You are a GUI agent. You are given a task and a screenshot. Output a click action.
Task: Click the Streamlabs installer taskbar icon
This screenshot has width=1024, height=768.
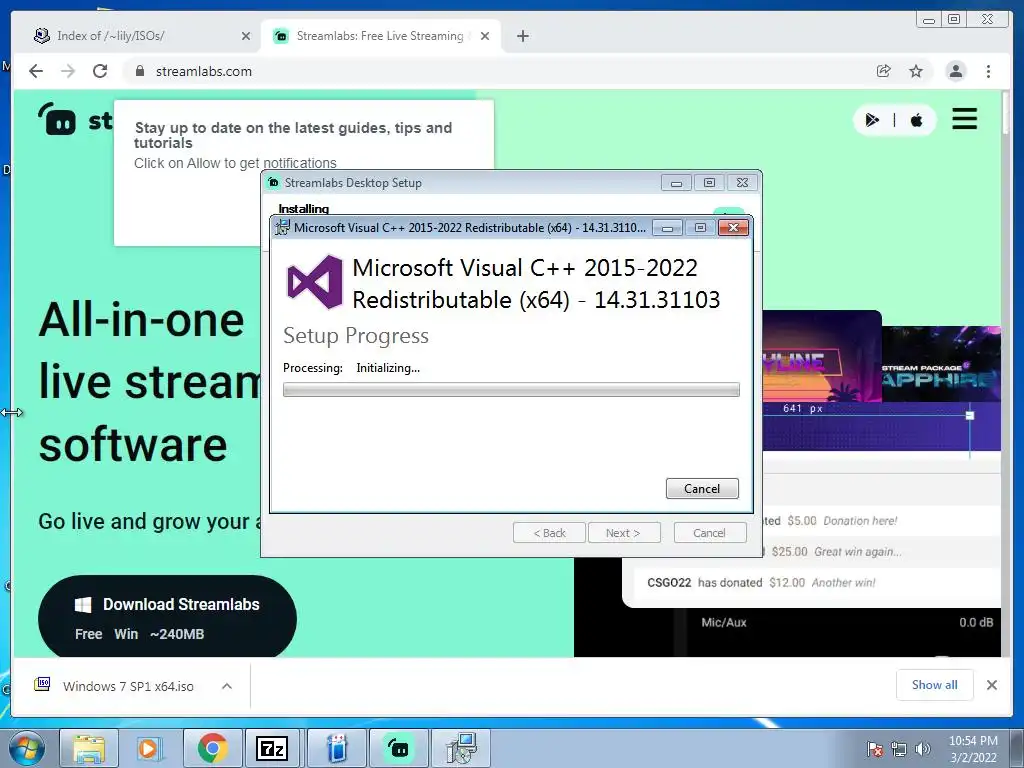point(398,749)
